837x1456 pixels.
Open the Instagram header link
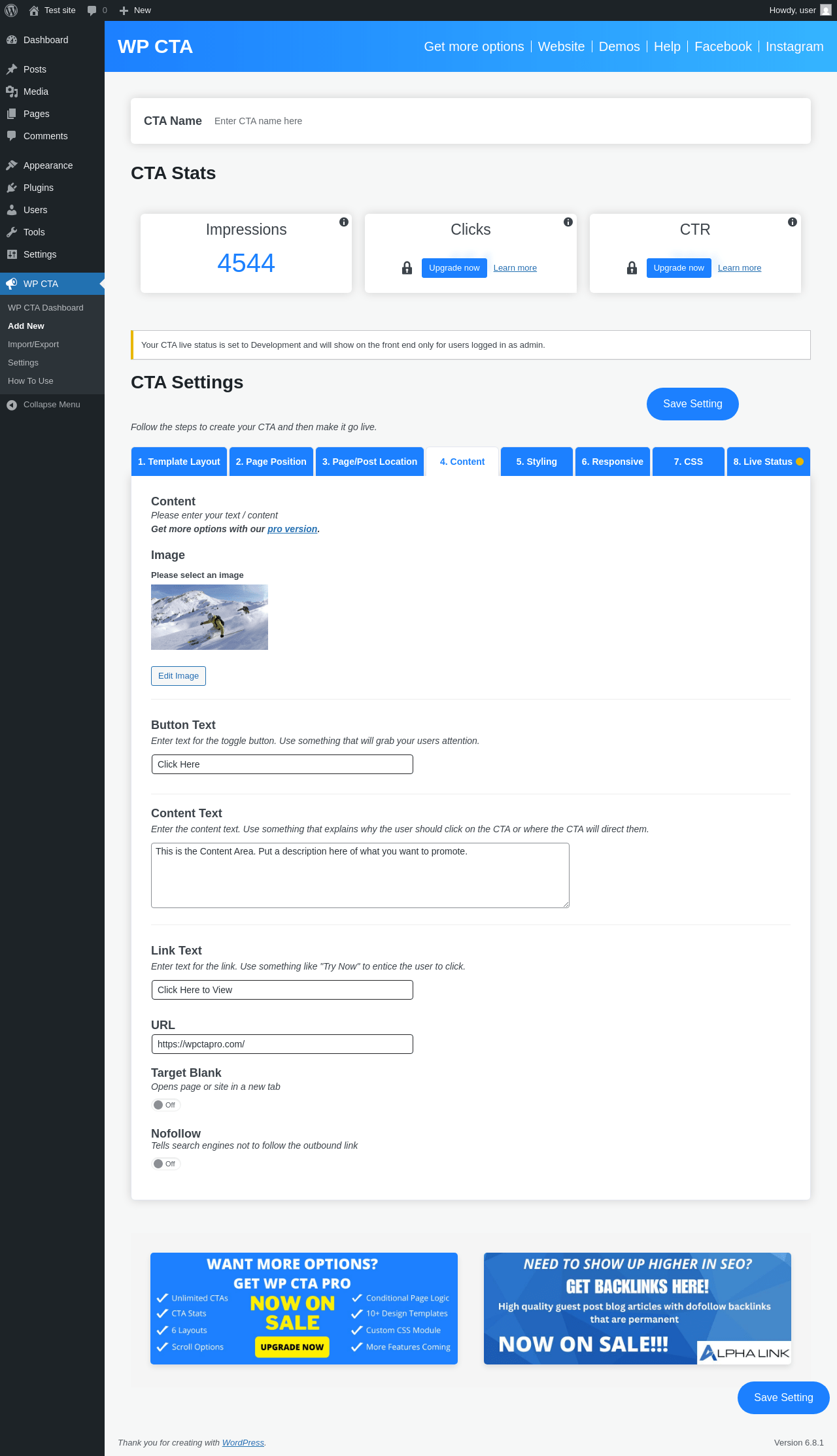[794, 46]
